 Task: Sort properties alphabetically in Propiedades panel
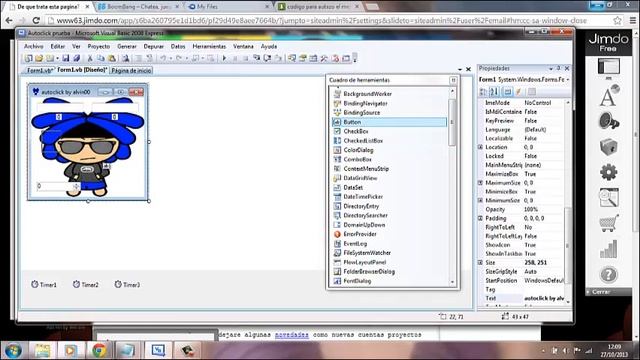[x=494, y=91]
